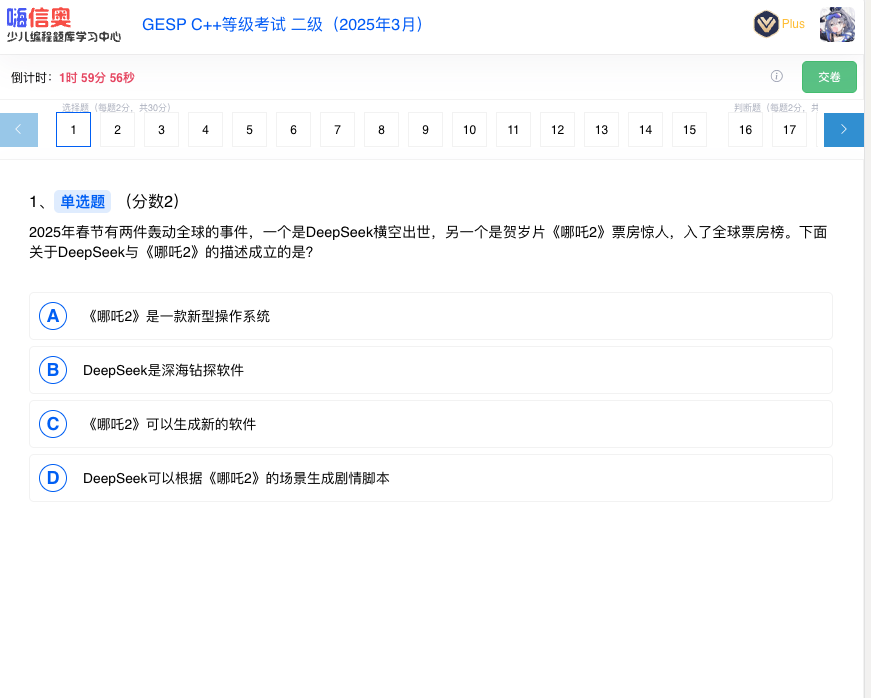Choose answer text 《哪吒2》是一款新型操作系统
Image resolution: width=871 pixels, height=698 pixels.
tap(177, 317)
